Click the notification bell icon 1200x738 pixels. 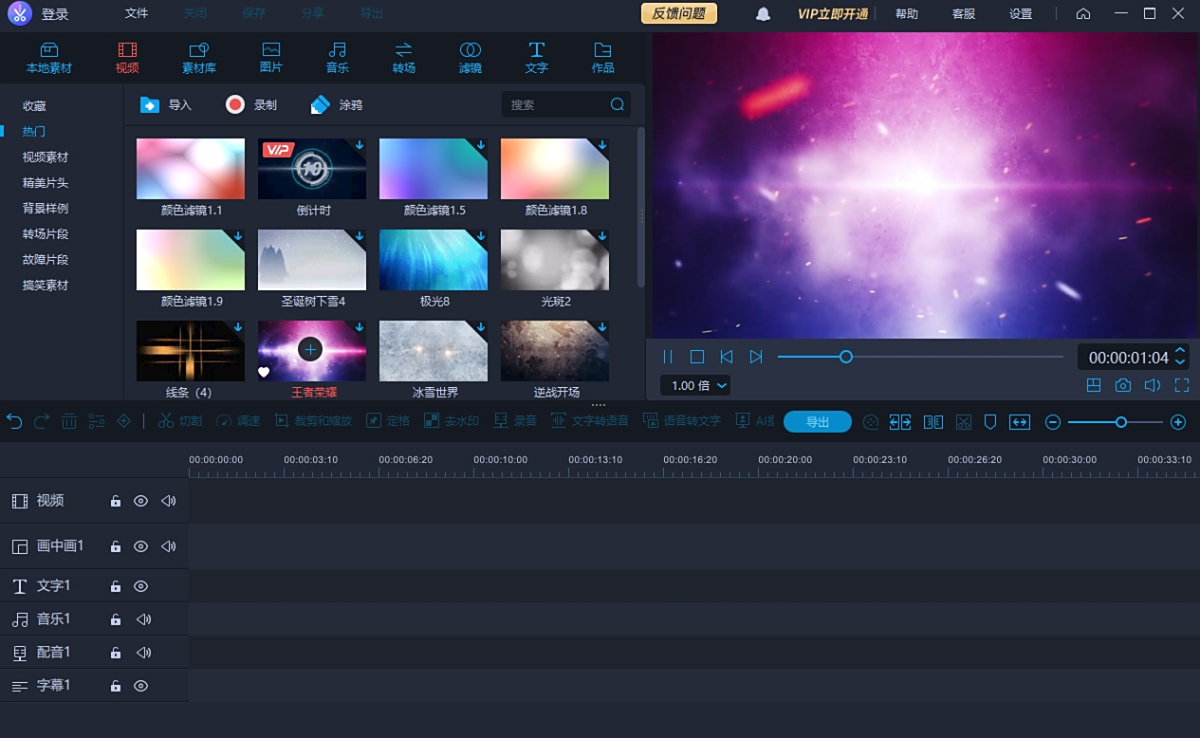tap(763, 14)
